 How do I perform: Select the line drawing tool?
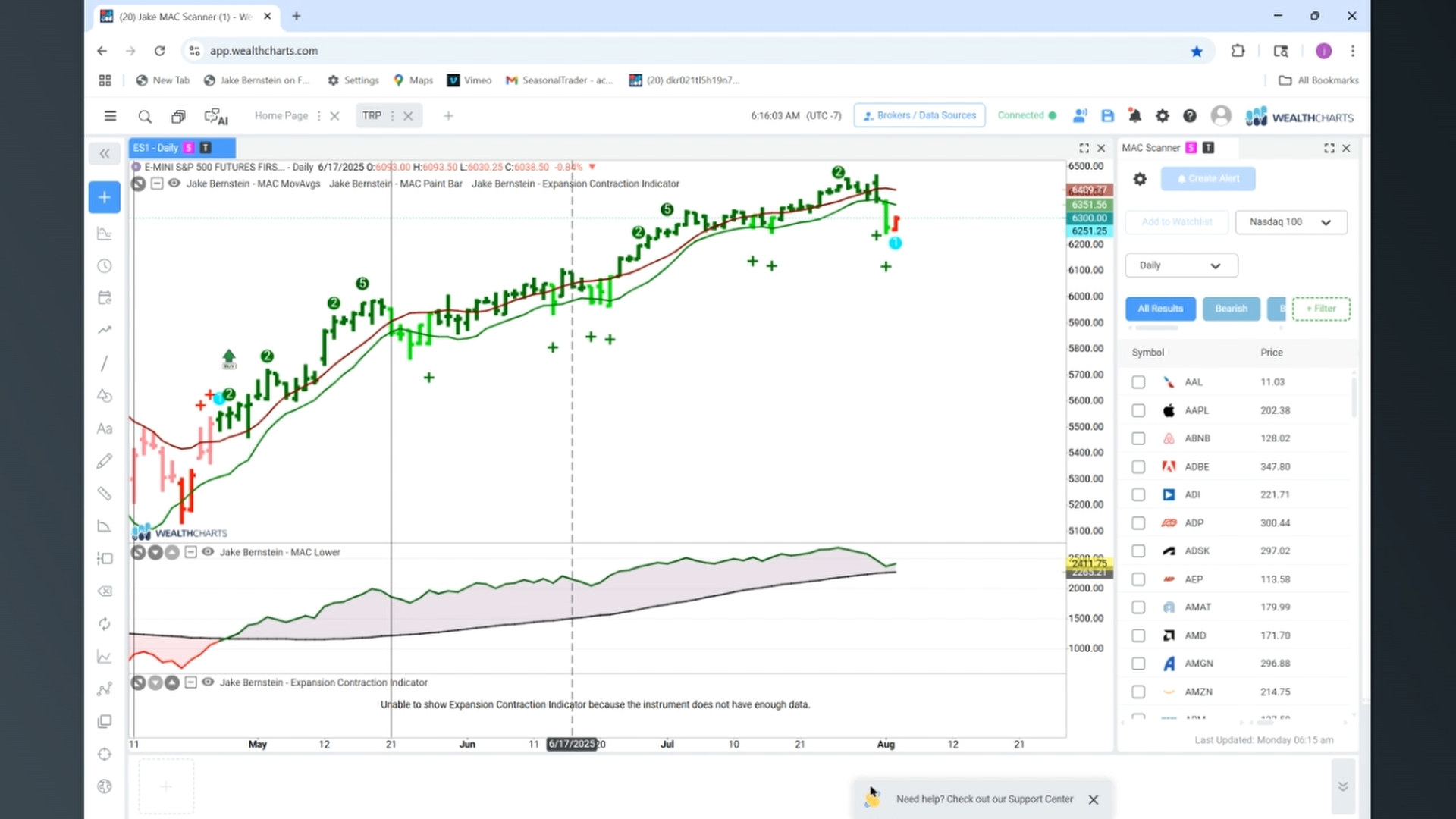click(105, 363)
